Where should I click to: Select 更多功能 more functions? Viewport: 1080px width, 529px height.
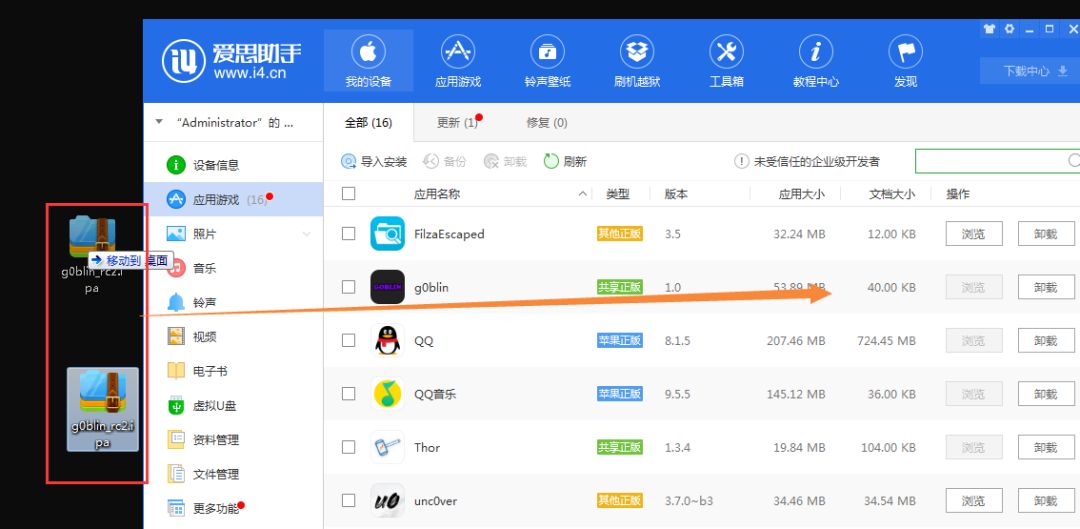tap(233, 509)
